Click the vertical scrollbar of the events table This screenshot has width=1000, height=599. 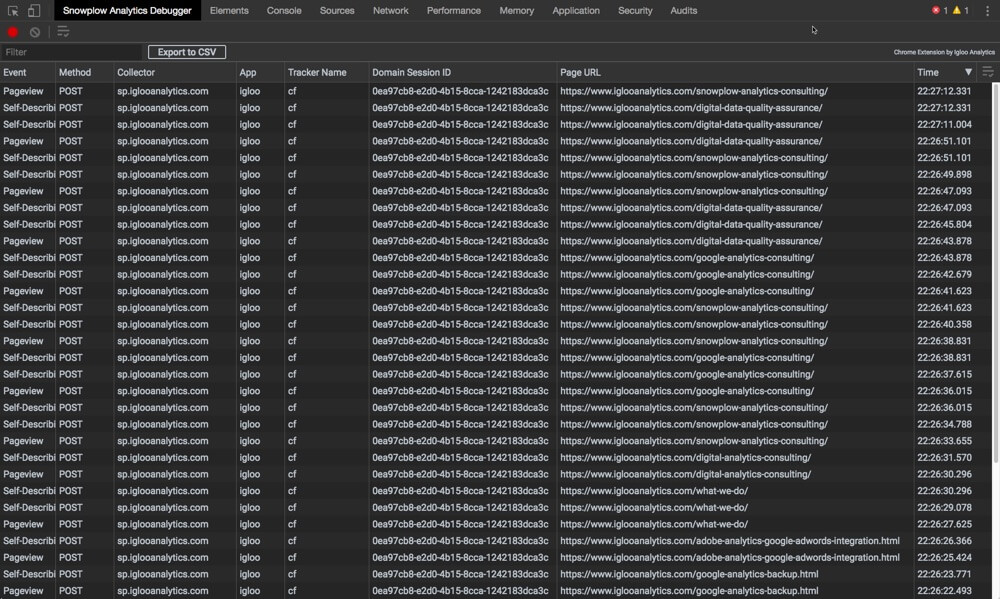tap(996, 274)
